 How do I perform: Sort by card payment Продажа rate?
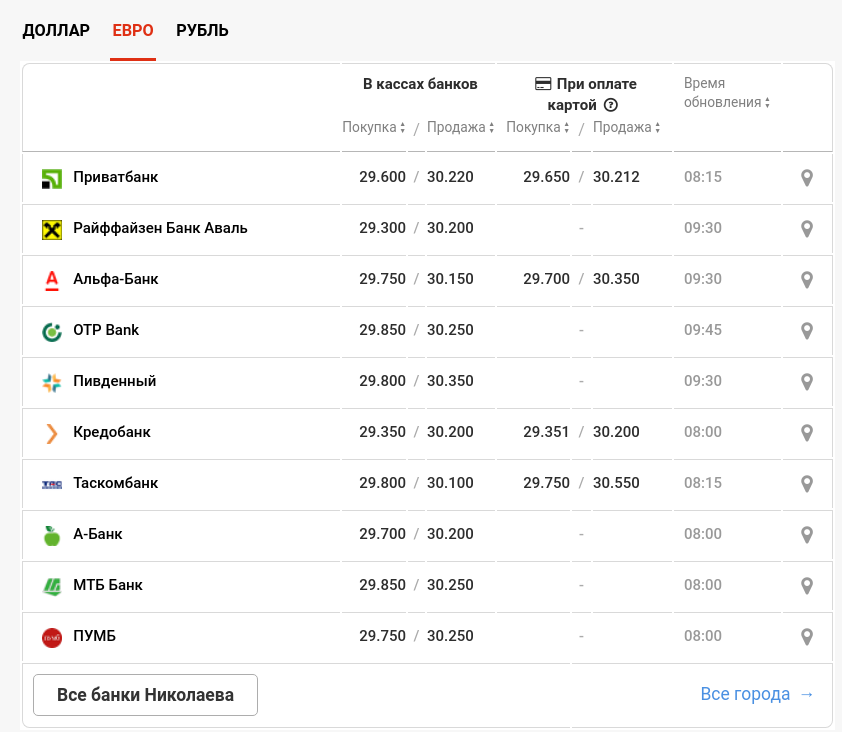(626, 128)
